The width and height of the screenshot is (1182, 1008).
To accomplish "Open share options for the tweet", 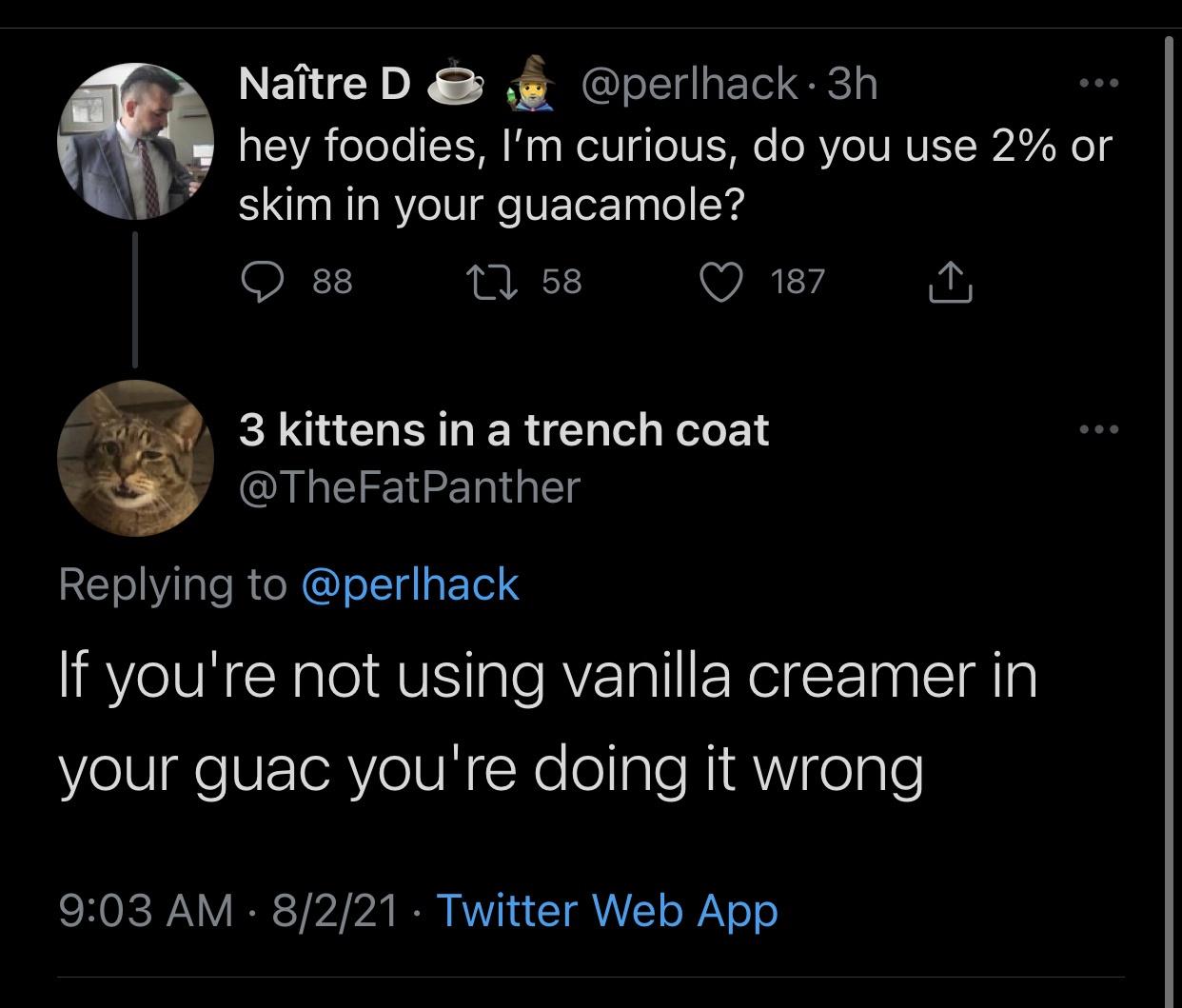I will click(951, 281).
